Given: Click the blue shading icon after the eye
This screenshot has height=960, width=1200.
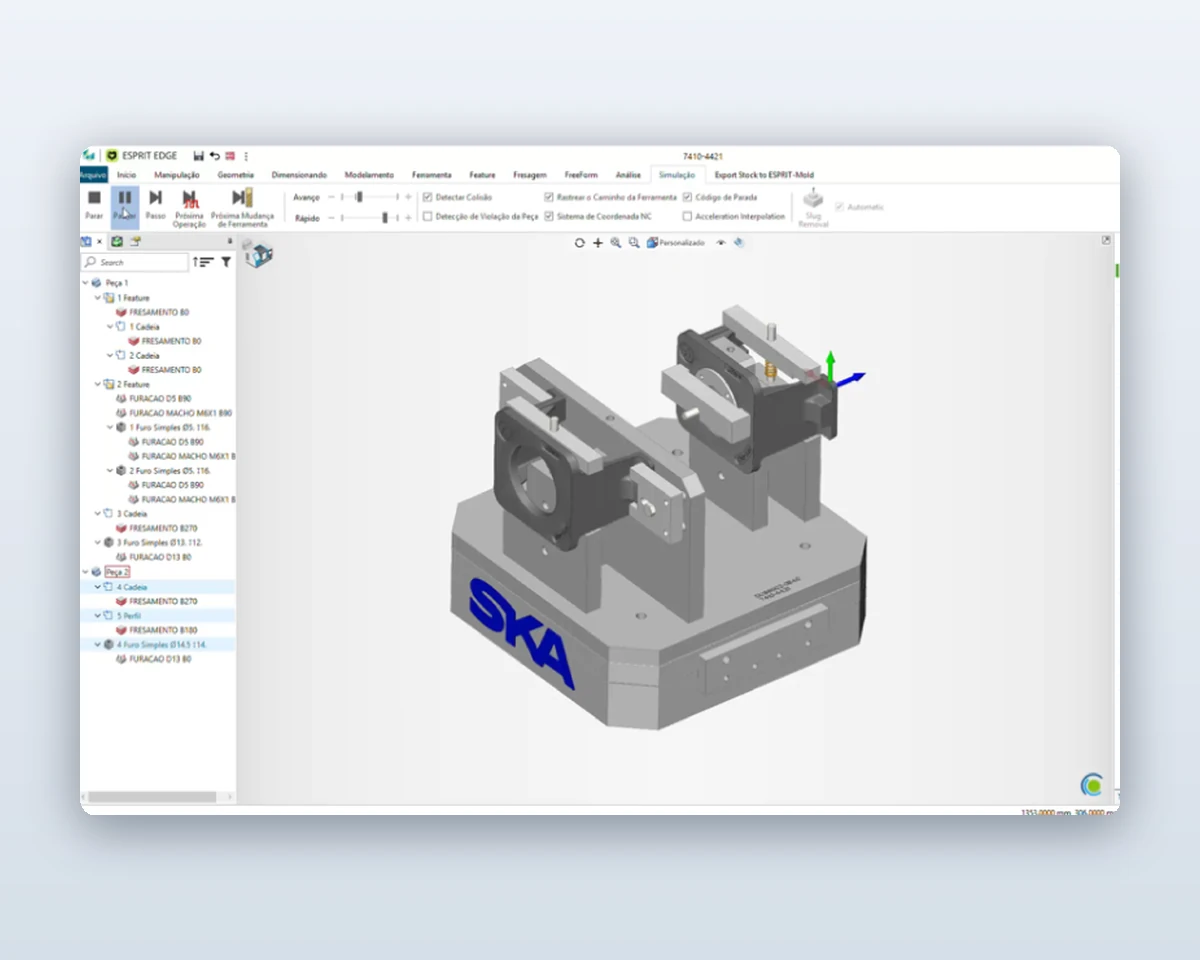Looking at the screenshot, I should coord(738,243).
